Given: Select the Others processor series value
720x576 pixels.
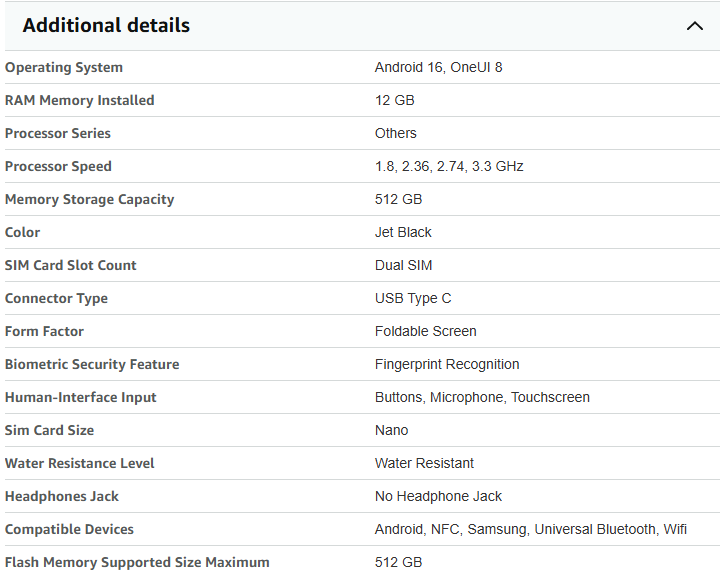Looking at the screenshot, I should [x=395, y=133].
